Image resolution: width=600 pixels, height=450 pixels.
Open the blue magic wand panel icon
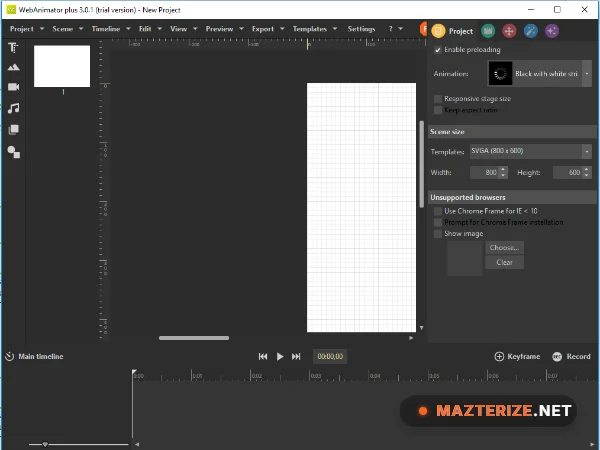(x=530, y=31)
